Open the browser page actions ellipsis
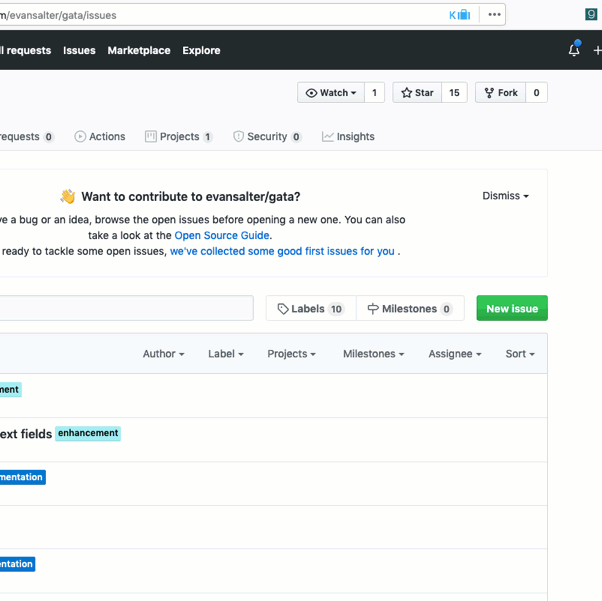The height and width of the screenshot is (601, 602). (494, 15)
